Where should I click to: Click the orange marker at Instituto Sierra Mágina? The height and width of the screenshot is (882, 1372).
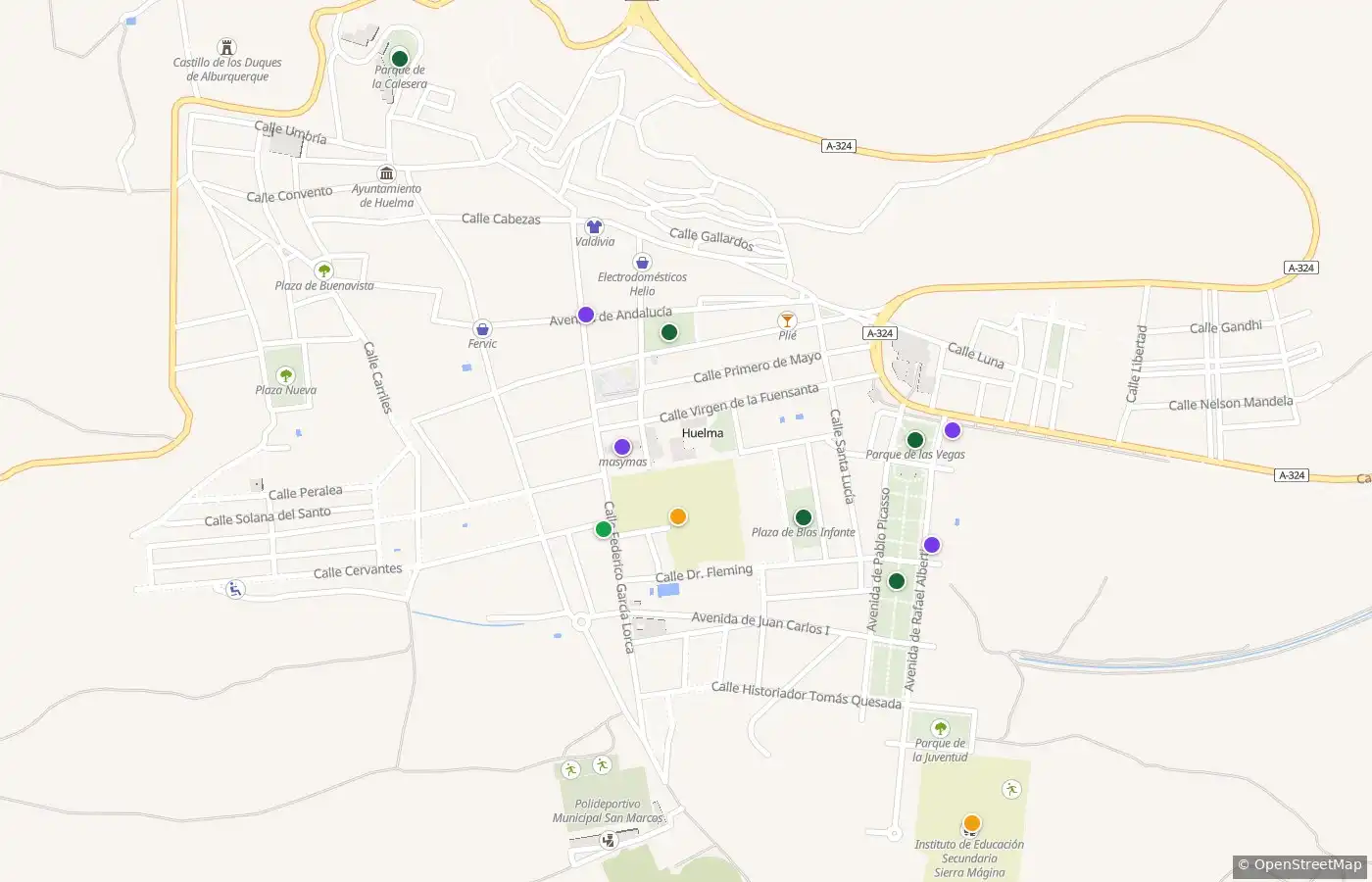point(972,823)
